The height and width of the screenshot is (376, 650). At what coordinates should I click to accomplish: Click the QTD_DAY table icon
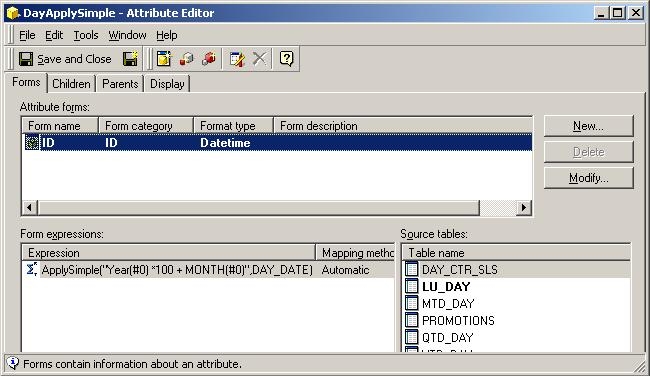(x=412, y=337)
